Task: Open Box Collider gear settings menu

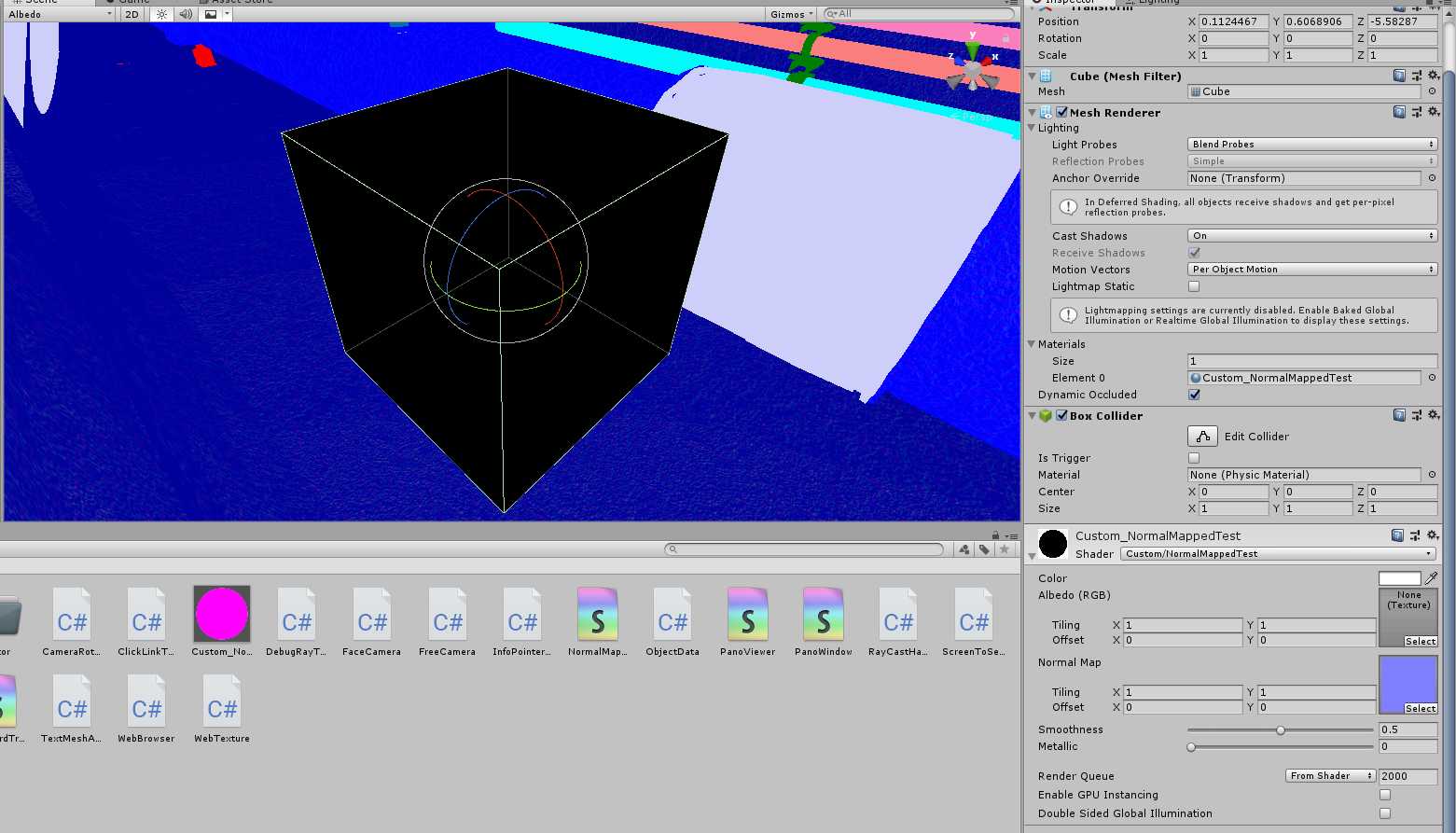Action: pyautogui.click(x=1434, y=415)
